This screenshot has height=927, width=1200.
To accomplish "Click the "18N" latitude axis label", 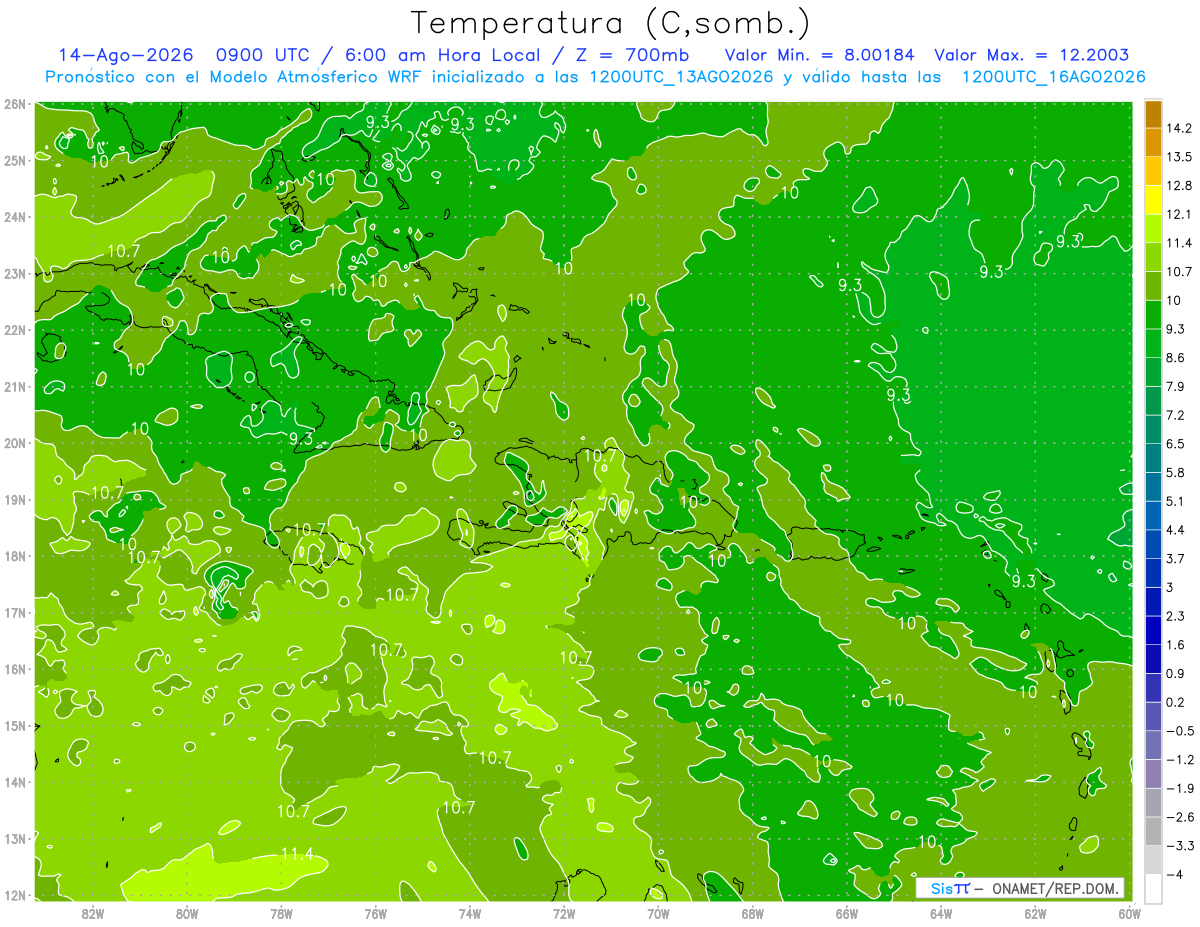I will pos(15,556).
